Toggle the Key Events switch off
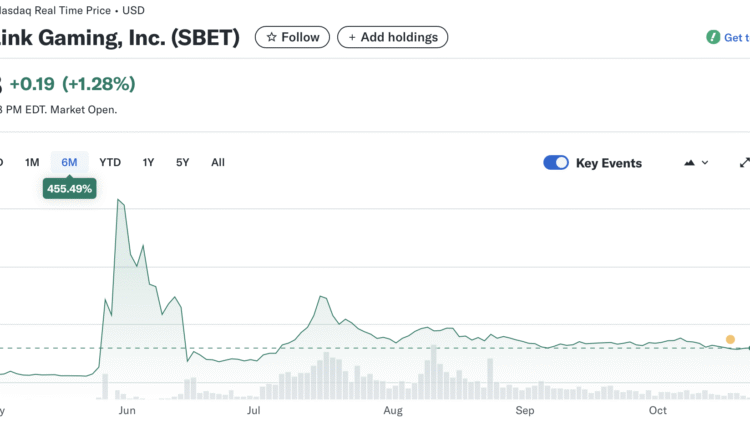Screen dimensions: 750x430 (x=555, y=162)
